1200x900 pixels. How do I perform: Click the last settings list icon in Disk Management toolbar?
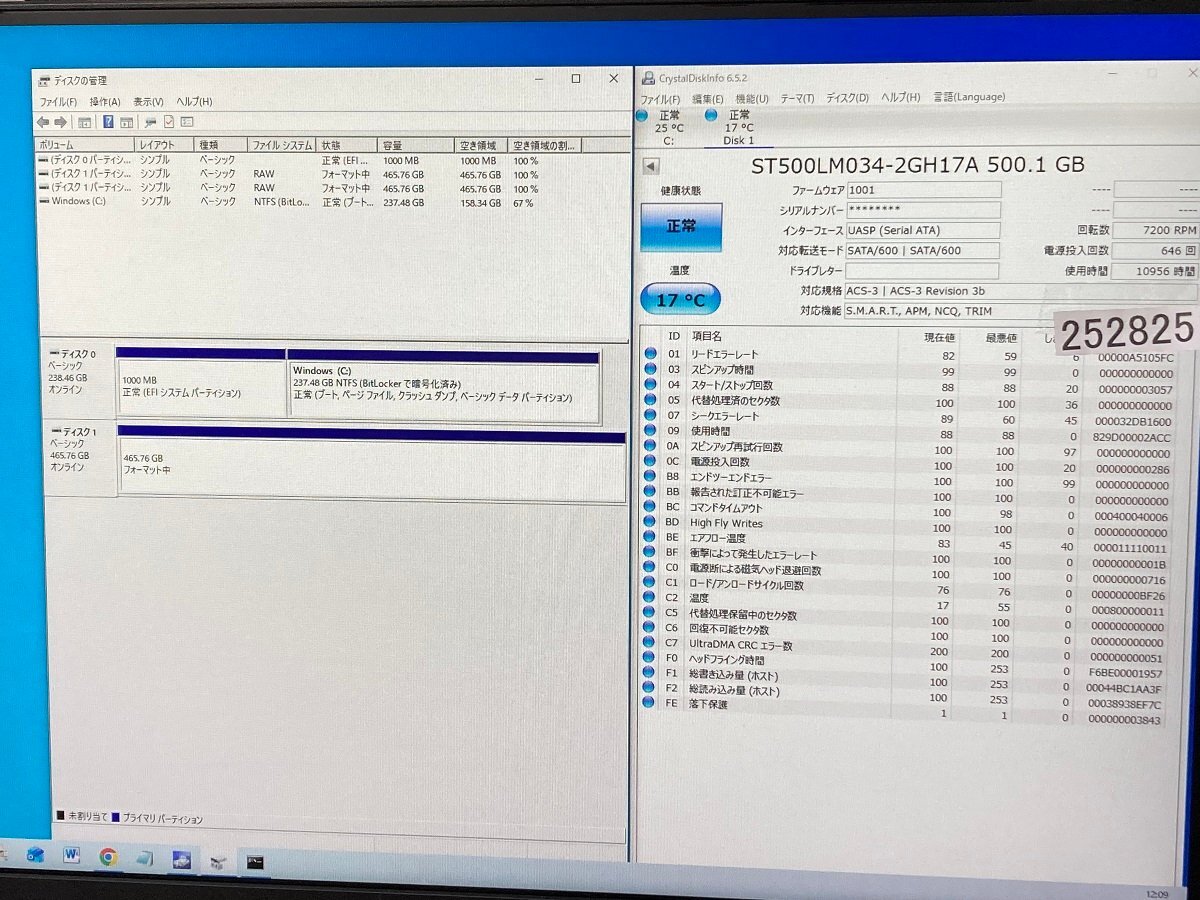(x=186, y=122)
